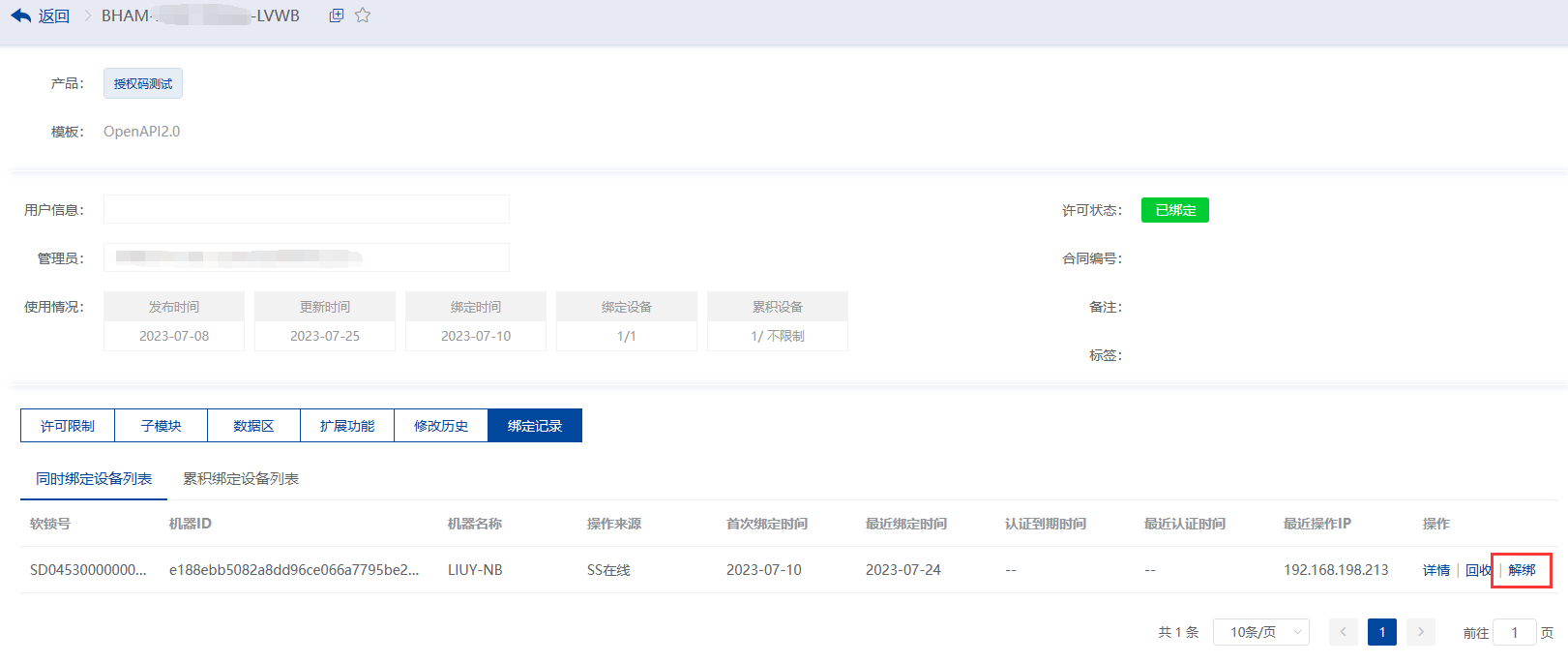Open the 数据区 tab
This screenshot has width=1568, height=663.
point(253,426)
